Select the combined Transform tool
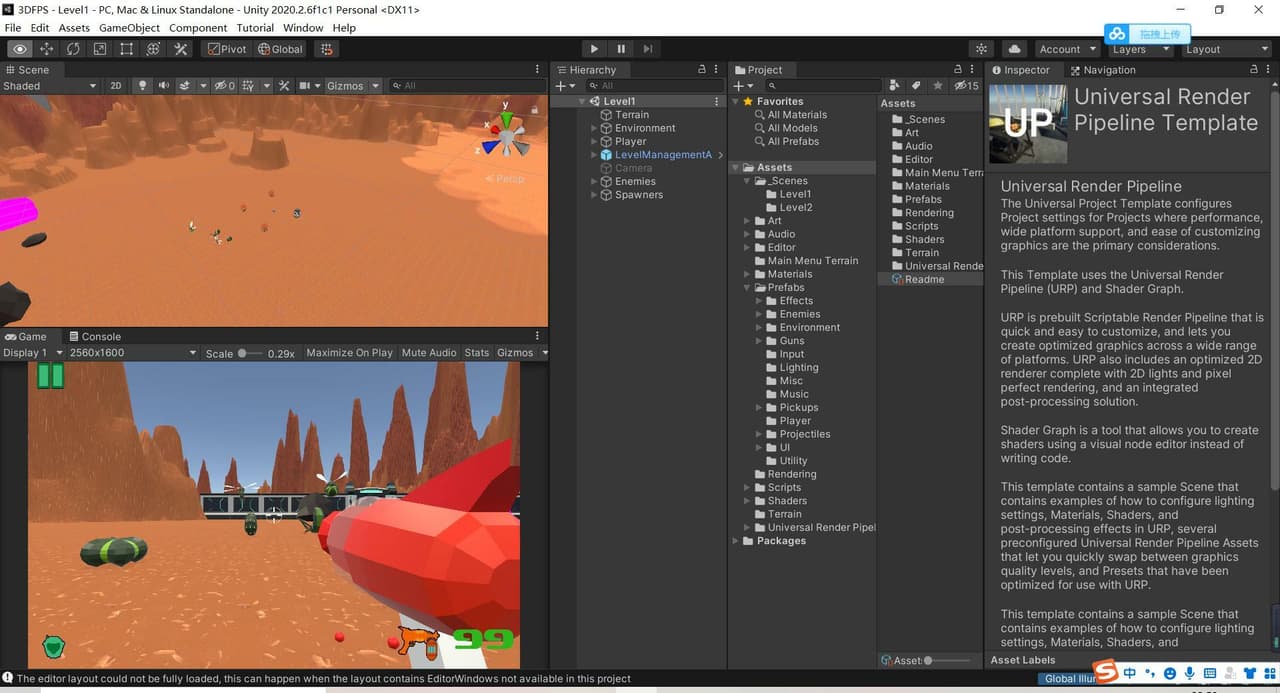 click(x=154, y=49)
